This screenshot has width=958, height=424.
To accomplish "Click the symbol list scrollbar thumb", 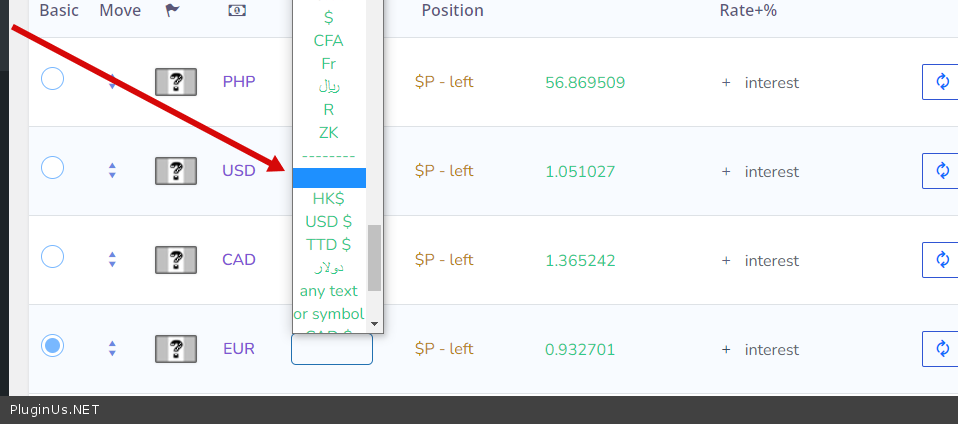I will [x=374, y=257].
